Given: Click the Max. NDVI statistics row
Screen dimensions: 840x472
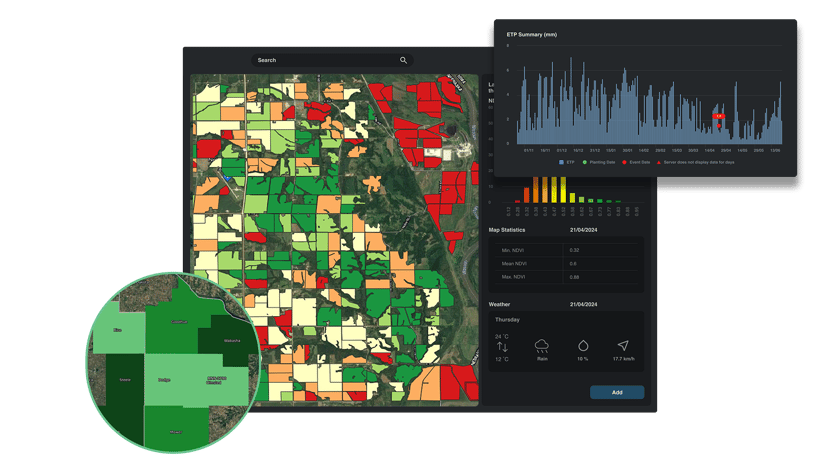Looking at the screenshot, I should pyautogui.click(x=565, y=276).
